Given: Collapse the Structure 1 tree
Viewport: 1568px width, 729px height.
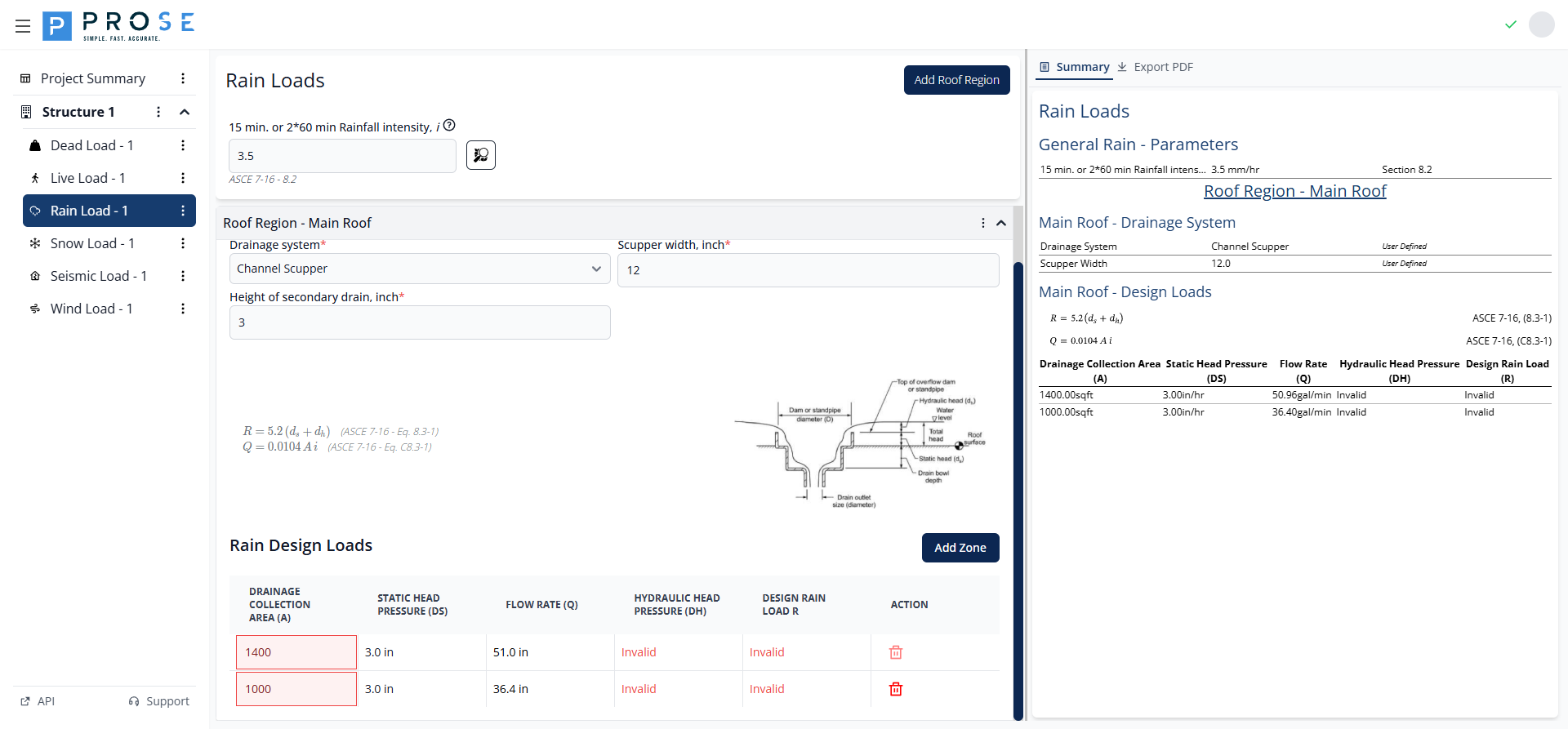Looking at the screenshot, I should 185,112.
